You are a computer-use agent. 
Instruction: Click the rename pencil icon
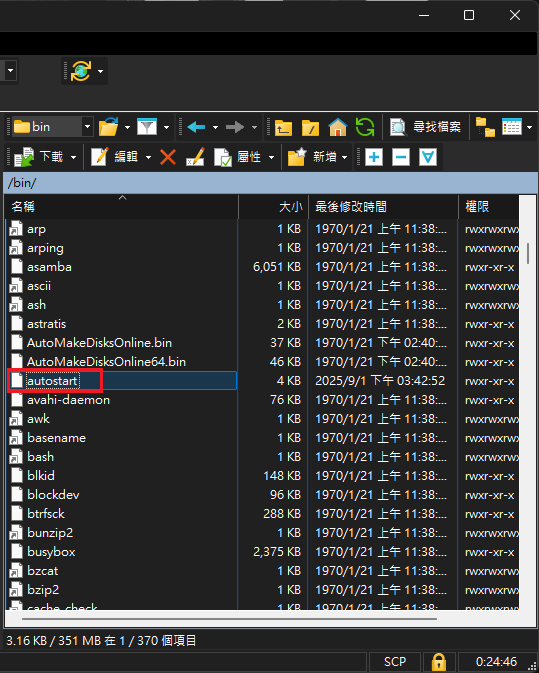click(x=195, y=157)
